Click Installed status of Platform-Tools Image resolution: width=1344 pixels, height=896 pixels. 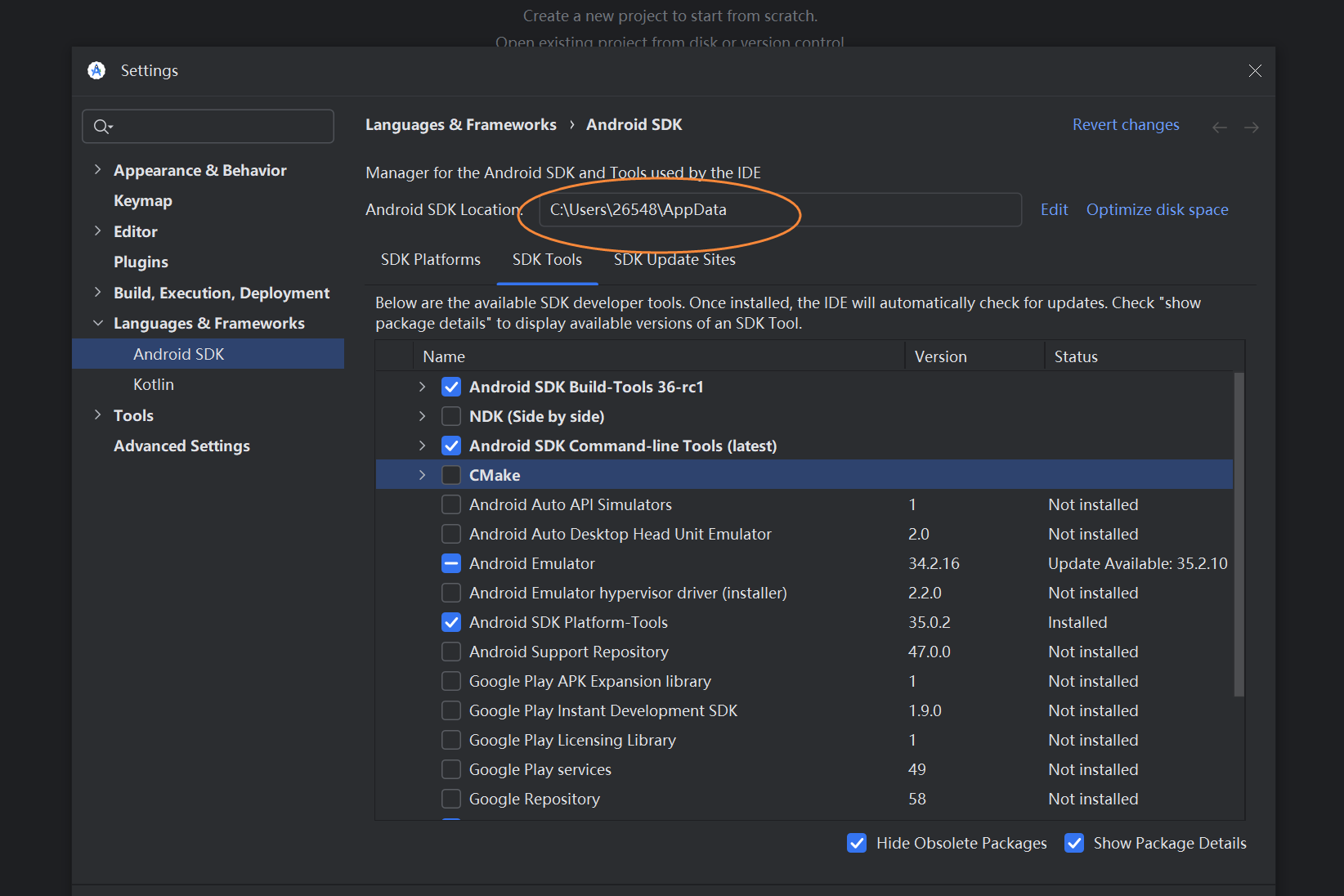pos(1077,622)
